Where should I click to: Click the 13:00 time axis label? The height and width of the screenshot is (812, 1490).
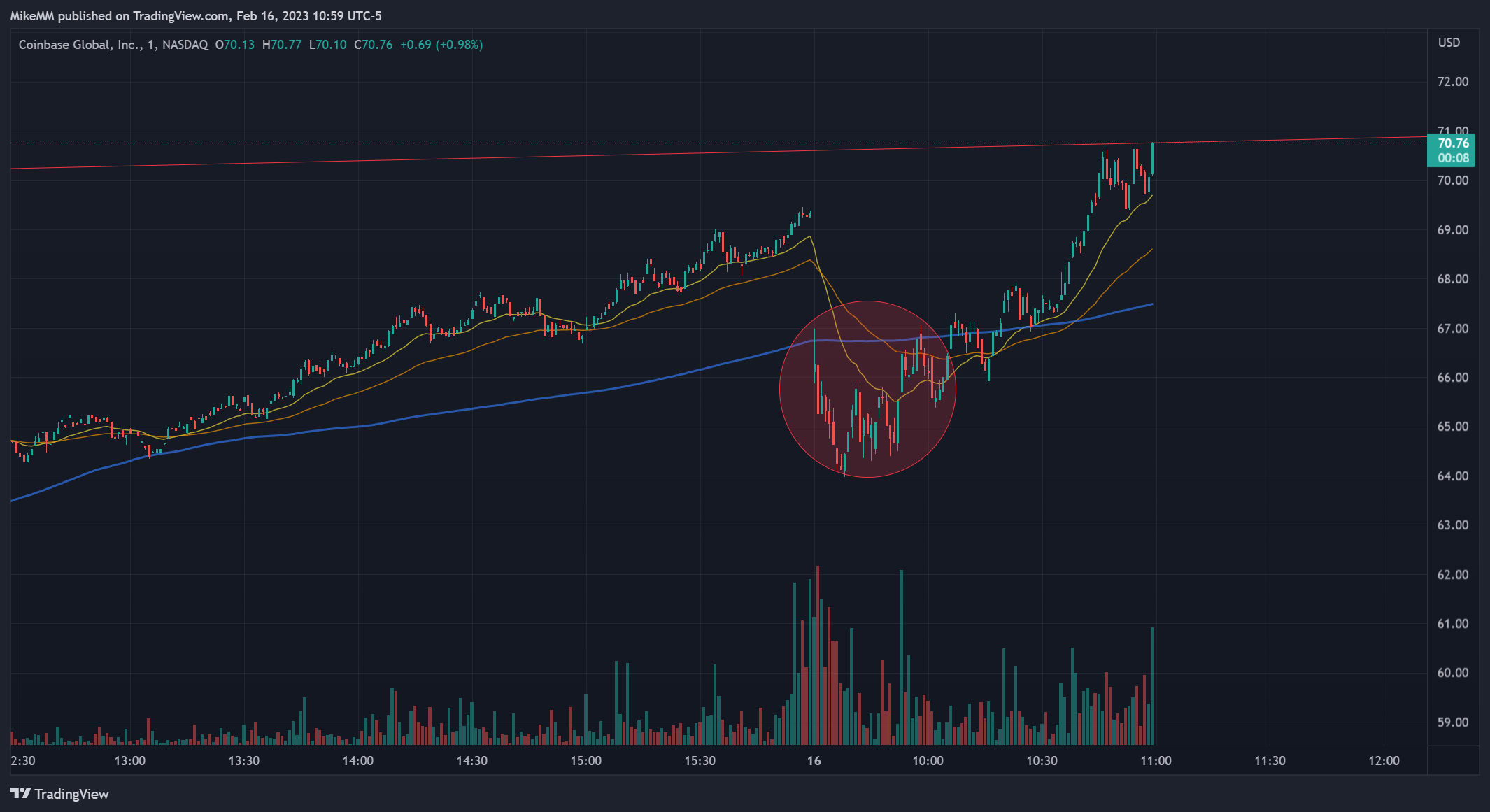130,761
